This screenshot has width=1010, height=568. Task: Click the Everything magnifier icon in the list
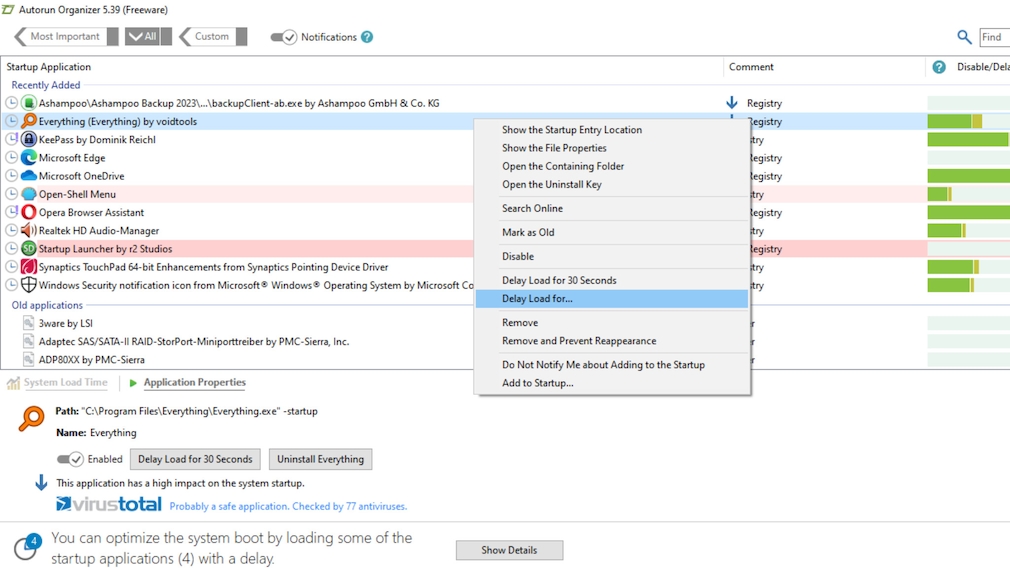tap(28, 121)
